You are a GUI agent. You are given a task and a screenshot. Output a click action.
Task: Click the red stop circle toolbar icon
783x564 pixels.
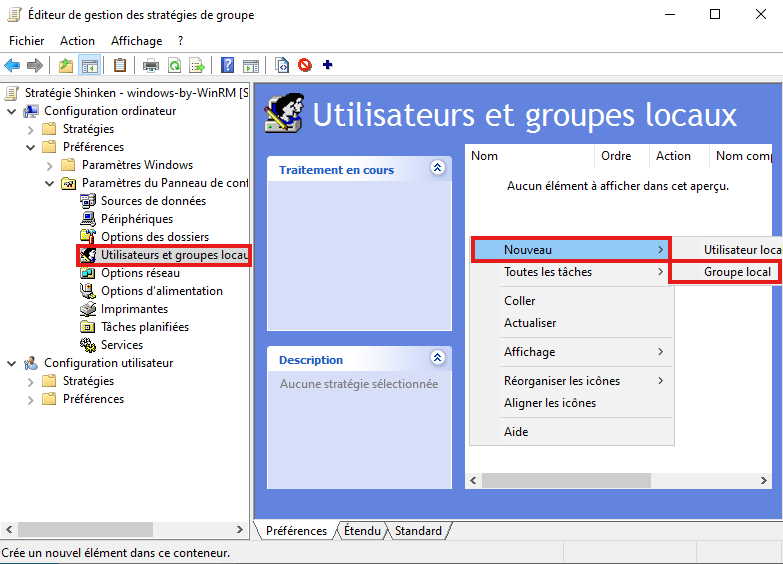tap(304, 66)
